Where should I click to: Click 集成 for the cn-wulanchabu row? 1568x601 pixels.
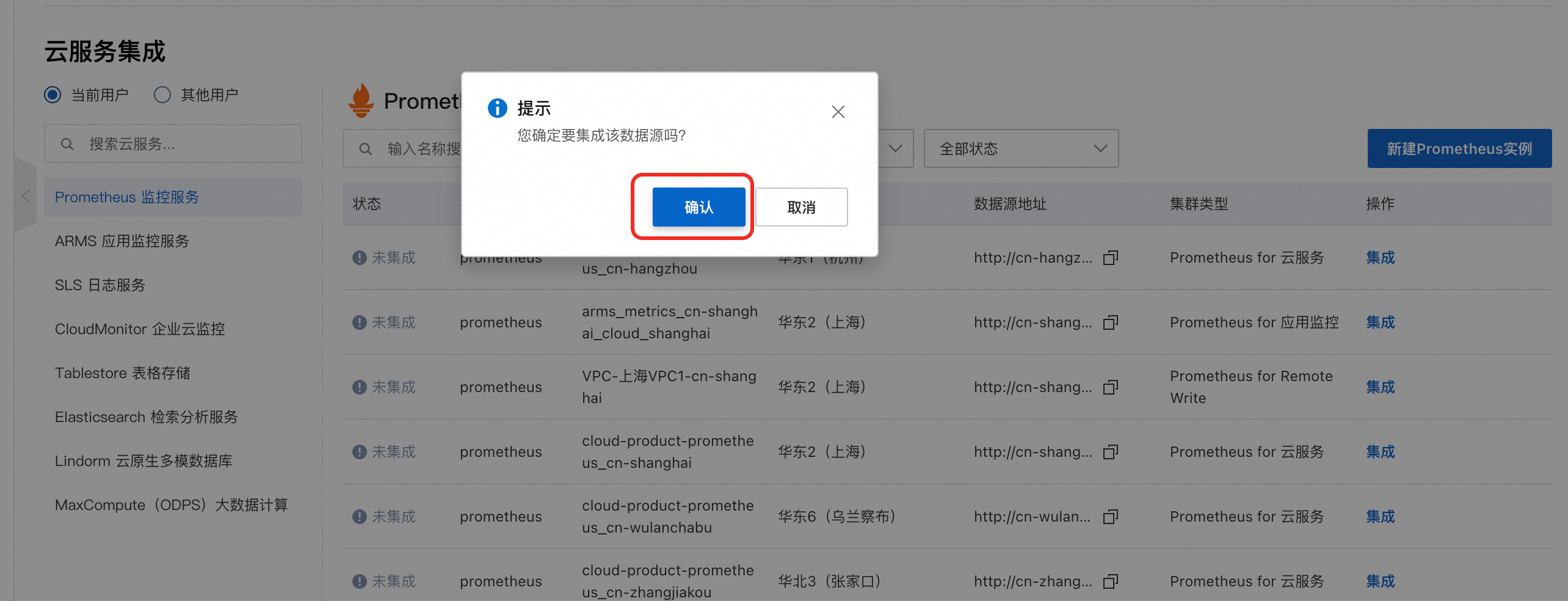tap(1381, 517)
